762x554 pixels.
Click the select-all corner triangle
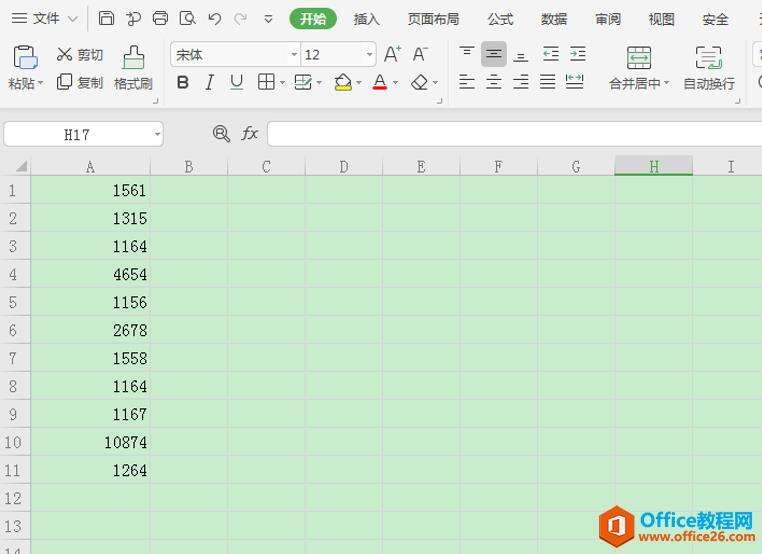pyautogui.click(x=20, y=167)
